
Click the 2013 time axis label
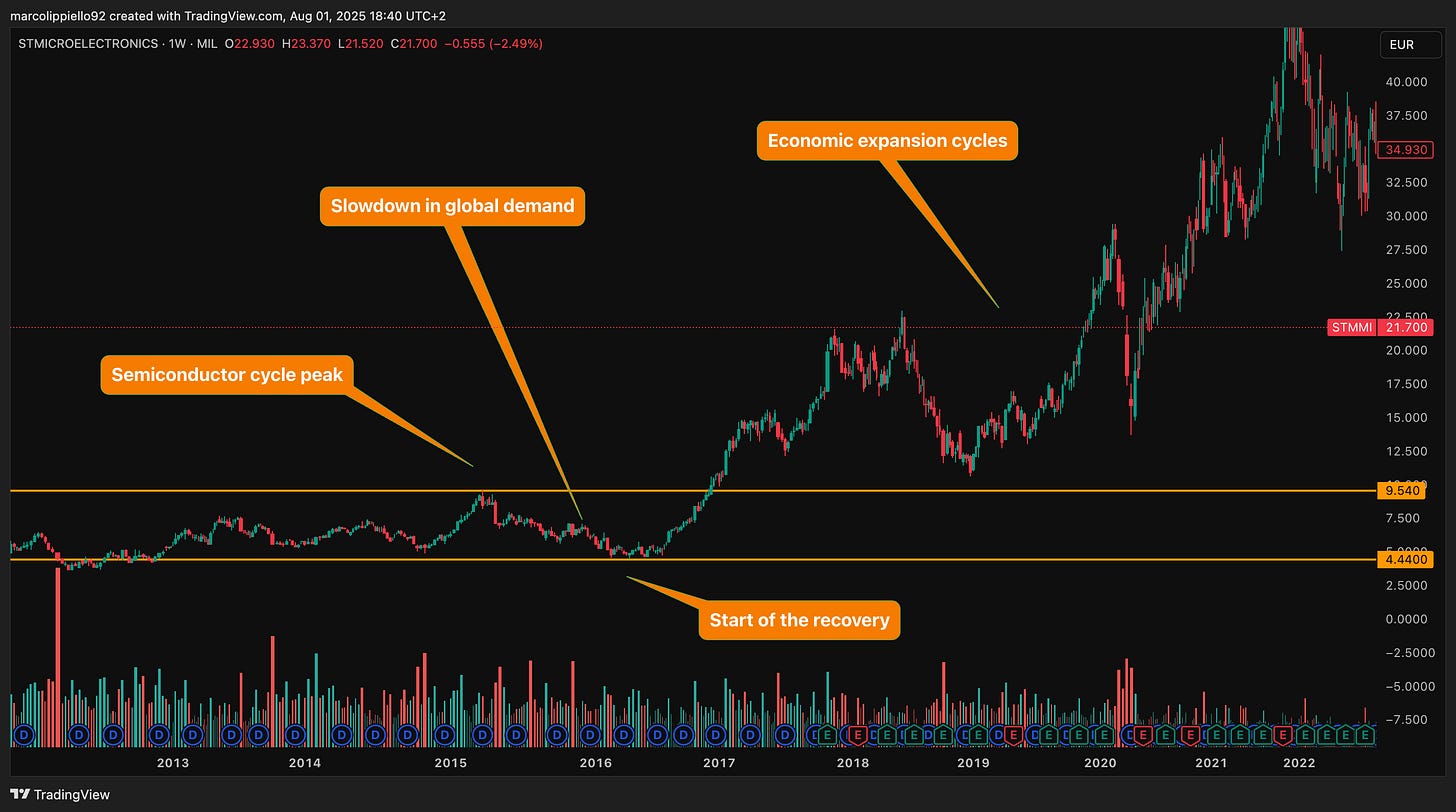click(x=173, y=764)
